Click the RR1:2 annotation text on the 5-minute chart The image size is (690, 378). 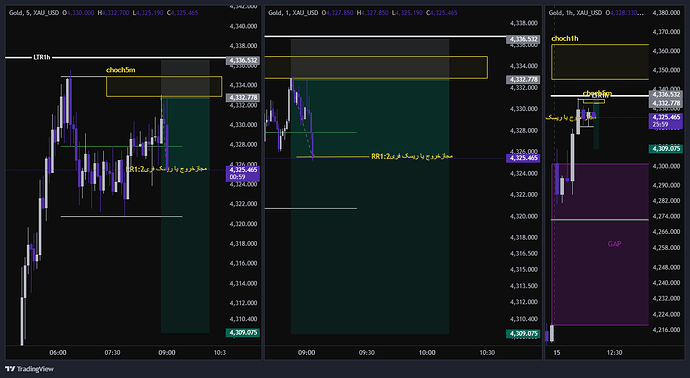(166, 169)
